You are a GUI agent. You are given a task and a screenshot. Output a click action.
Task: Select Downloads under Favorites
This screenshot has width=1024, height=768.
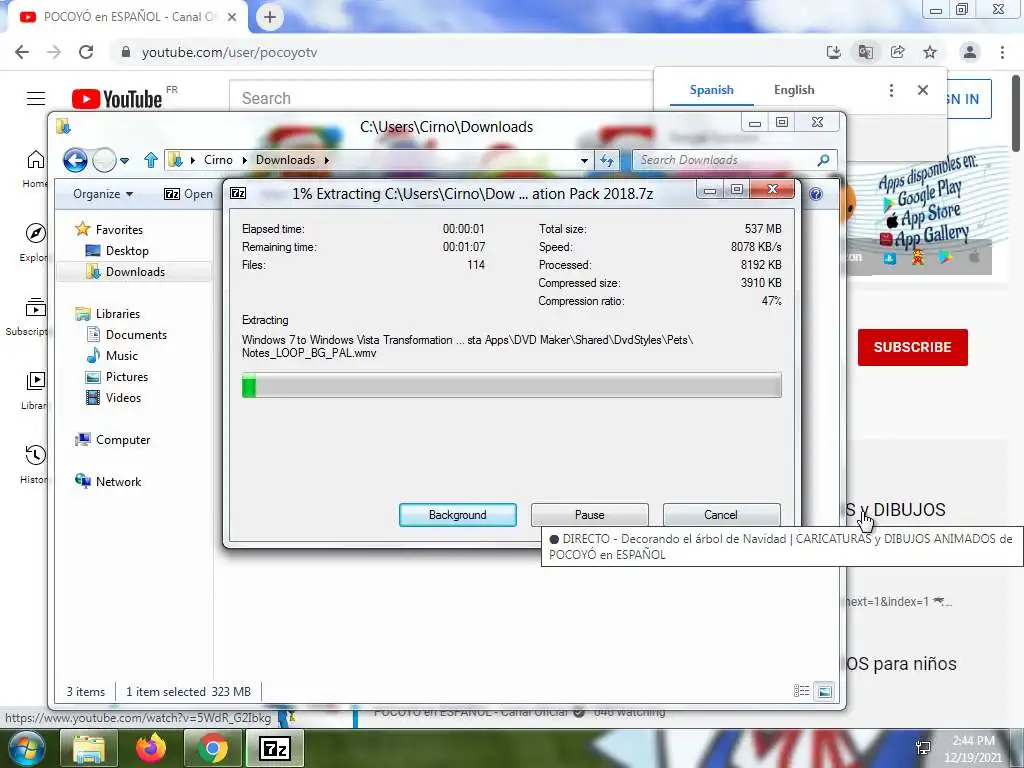pyautogui.click(x=125, y=272)
